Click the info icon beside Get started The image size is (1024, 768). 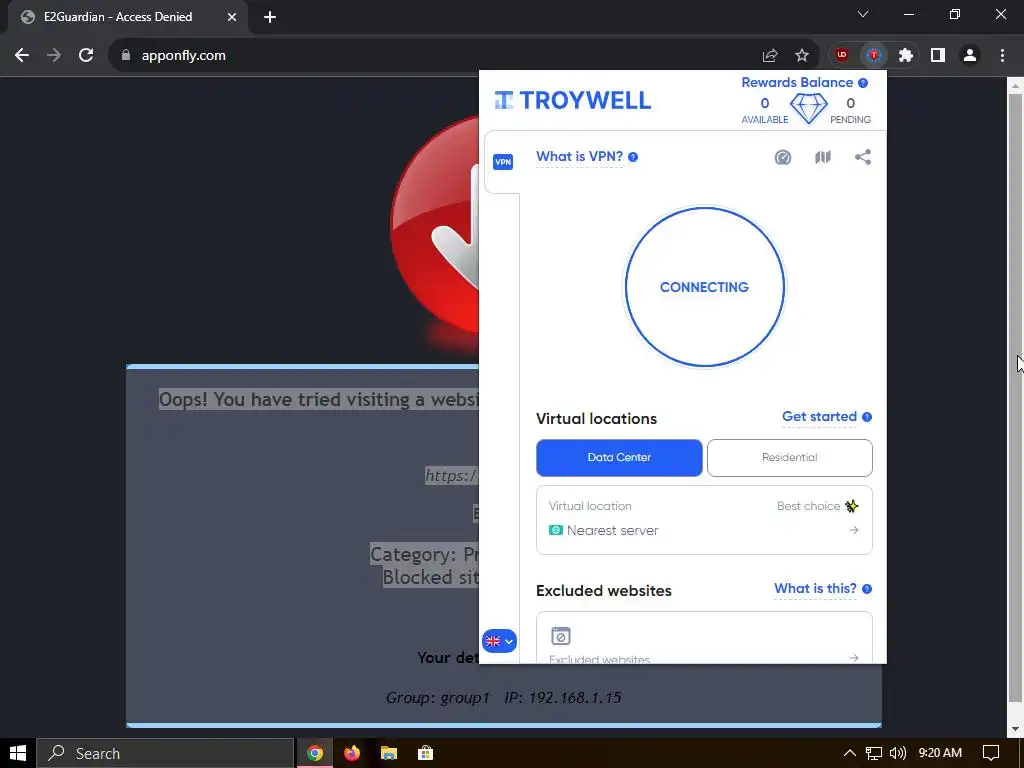point(867,417)
